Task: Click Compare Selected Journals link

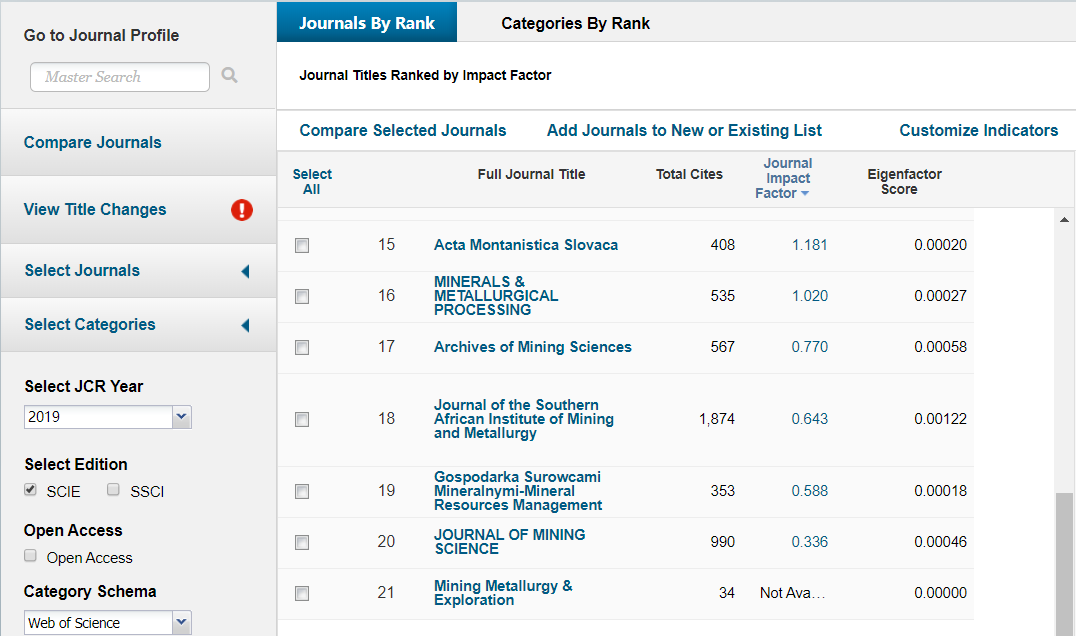Action: click(403, 131)
